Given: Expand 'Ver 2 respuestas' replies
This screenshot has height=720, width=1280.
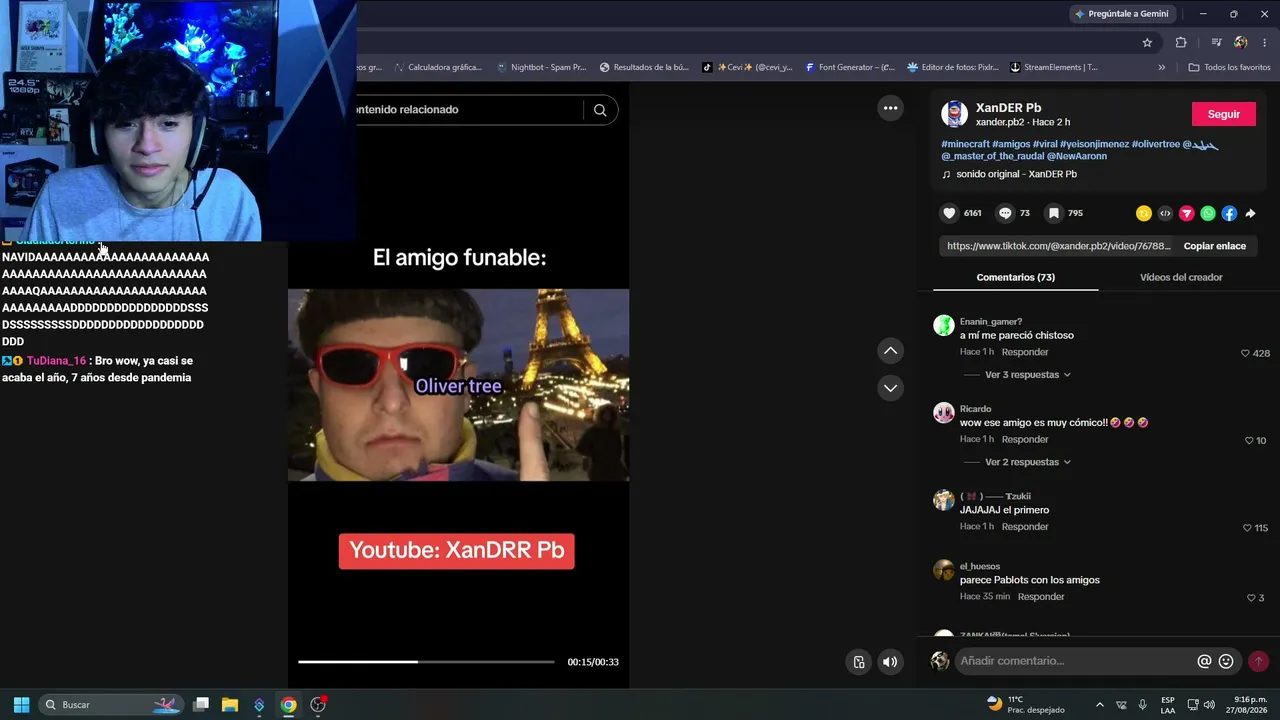Looking at the screenshot, I should [1028, 462].
